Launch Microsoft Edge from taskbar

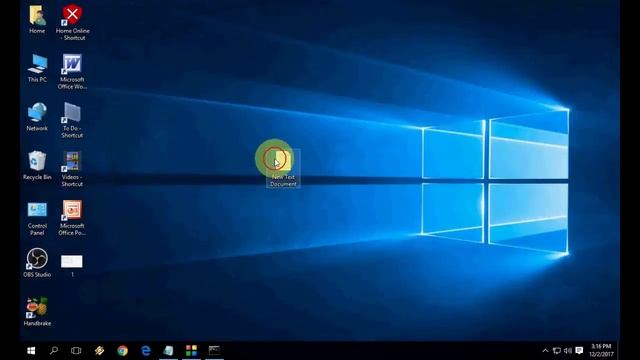point(146,351)
